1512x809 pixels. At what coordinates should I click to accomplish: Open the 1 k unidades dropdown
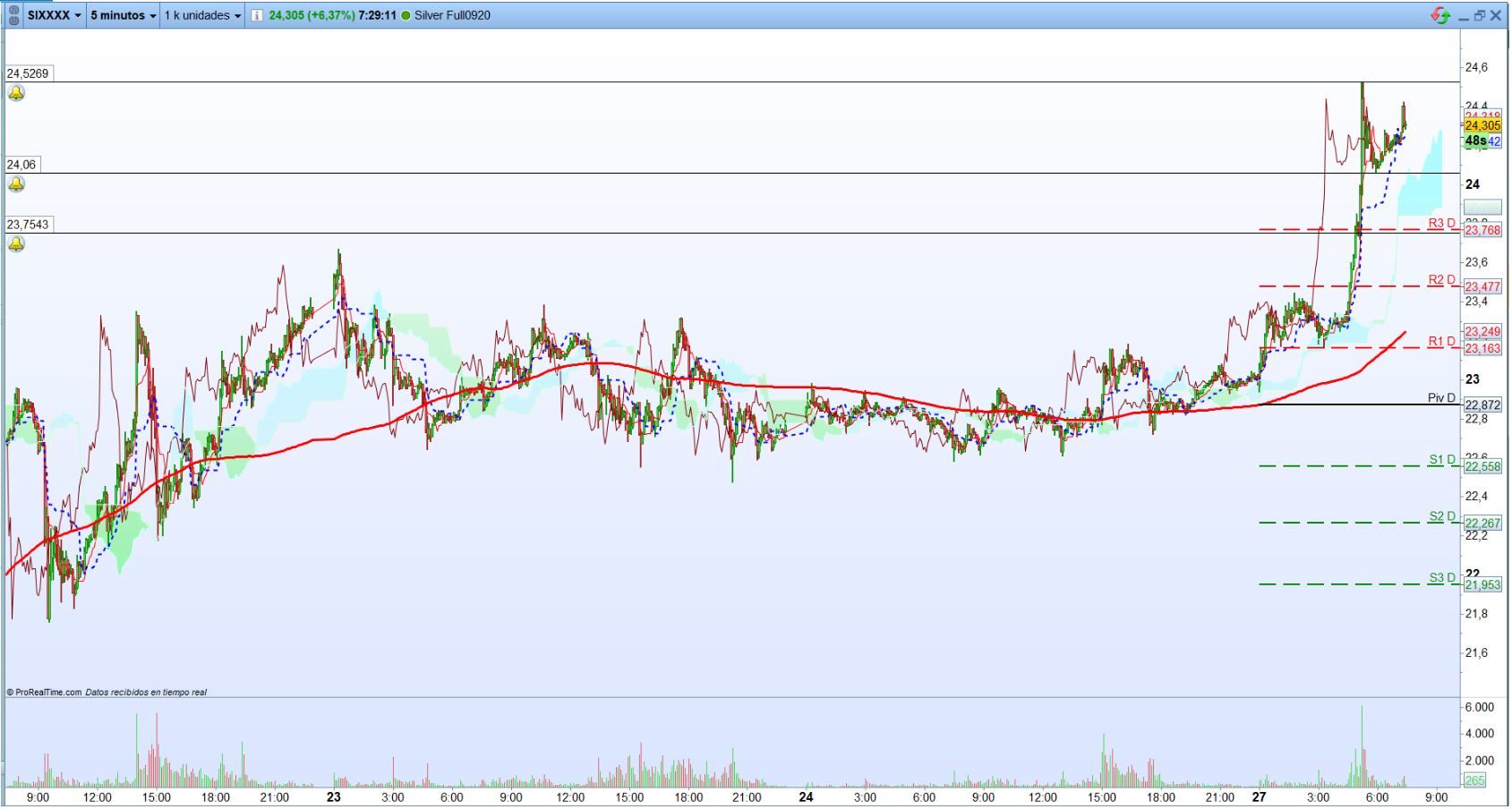[x=203, y=15]
